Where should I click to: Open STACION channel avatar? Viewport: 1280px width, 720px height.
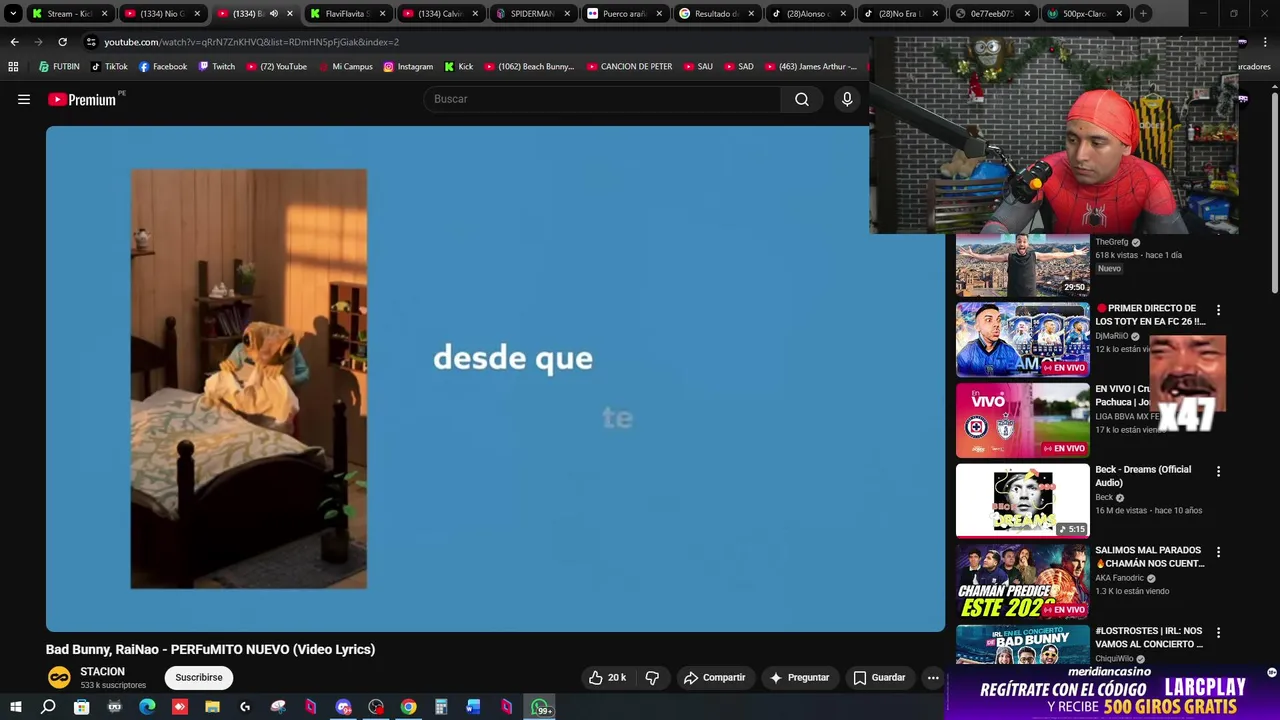tap(59, 677)
